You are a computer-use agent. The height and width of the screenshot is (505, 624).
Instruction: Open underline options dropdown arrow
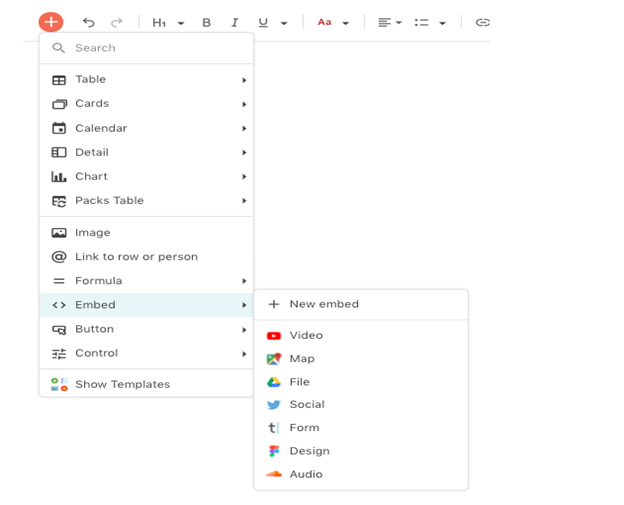point(284,23)
